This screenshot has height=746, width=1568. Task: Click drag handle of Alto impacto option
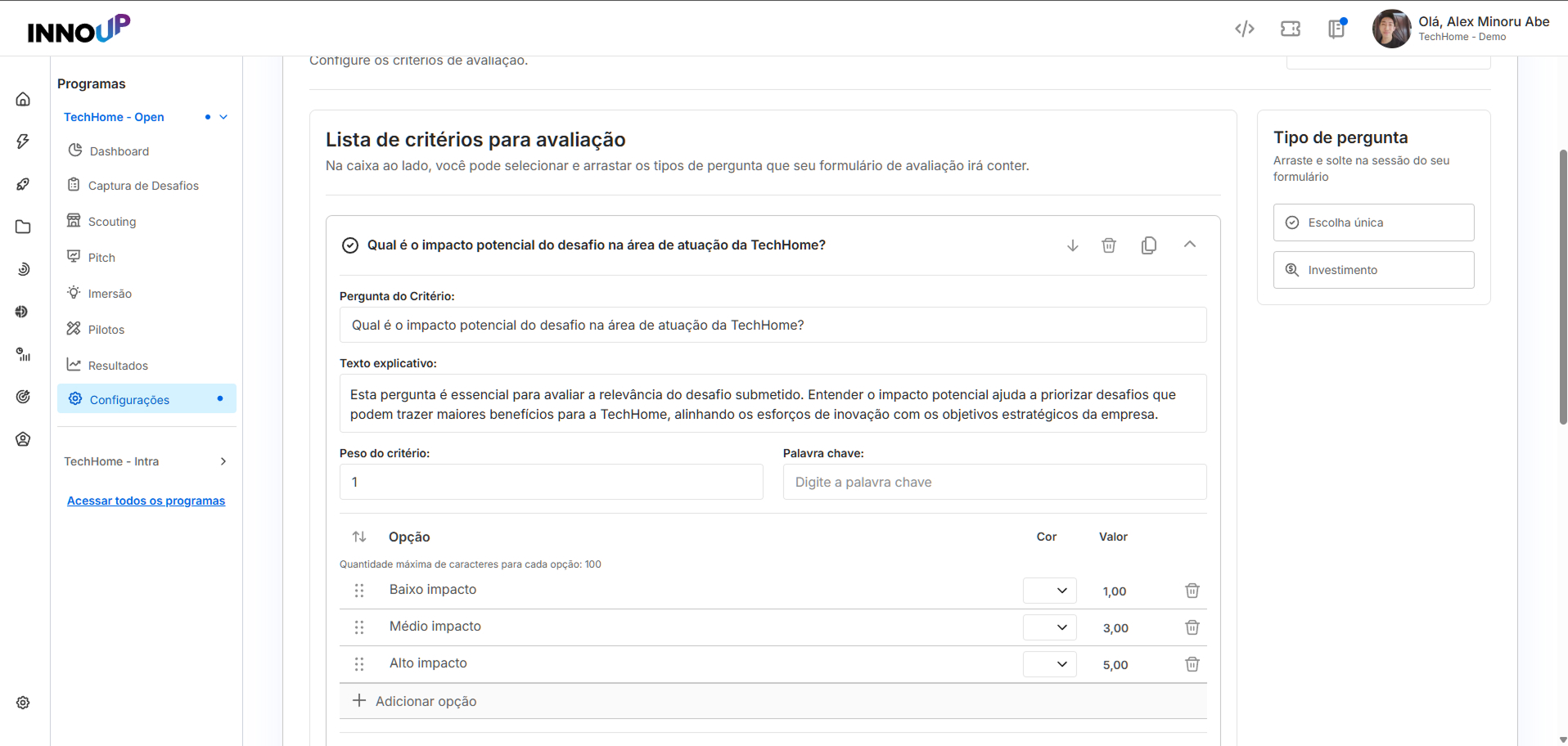pos(359,664)
